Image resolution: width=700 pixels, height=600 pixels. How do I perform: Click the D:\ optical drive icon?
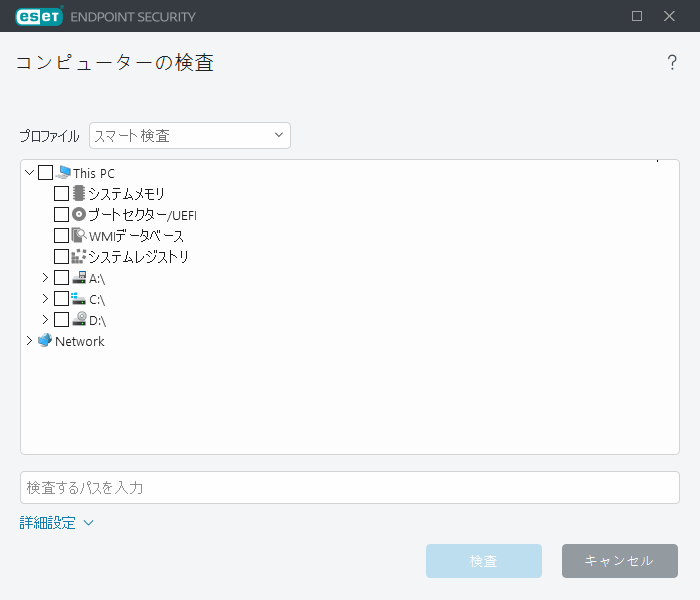[x=79, y=320]
